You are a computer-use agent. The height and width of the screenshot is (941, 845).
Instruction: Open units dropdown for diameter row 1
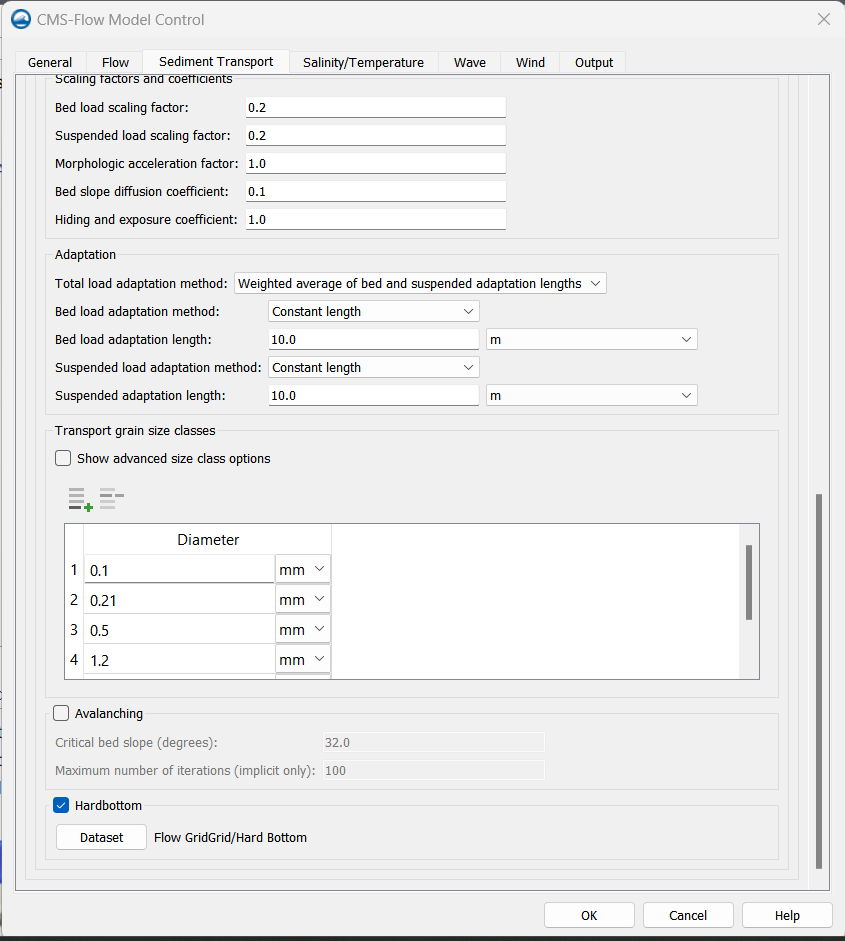302,570
